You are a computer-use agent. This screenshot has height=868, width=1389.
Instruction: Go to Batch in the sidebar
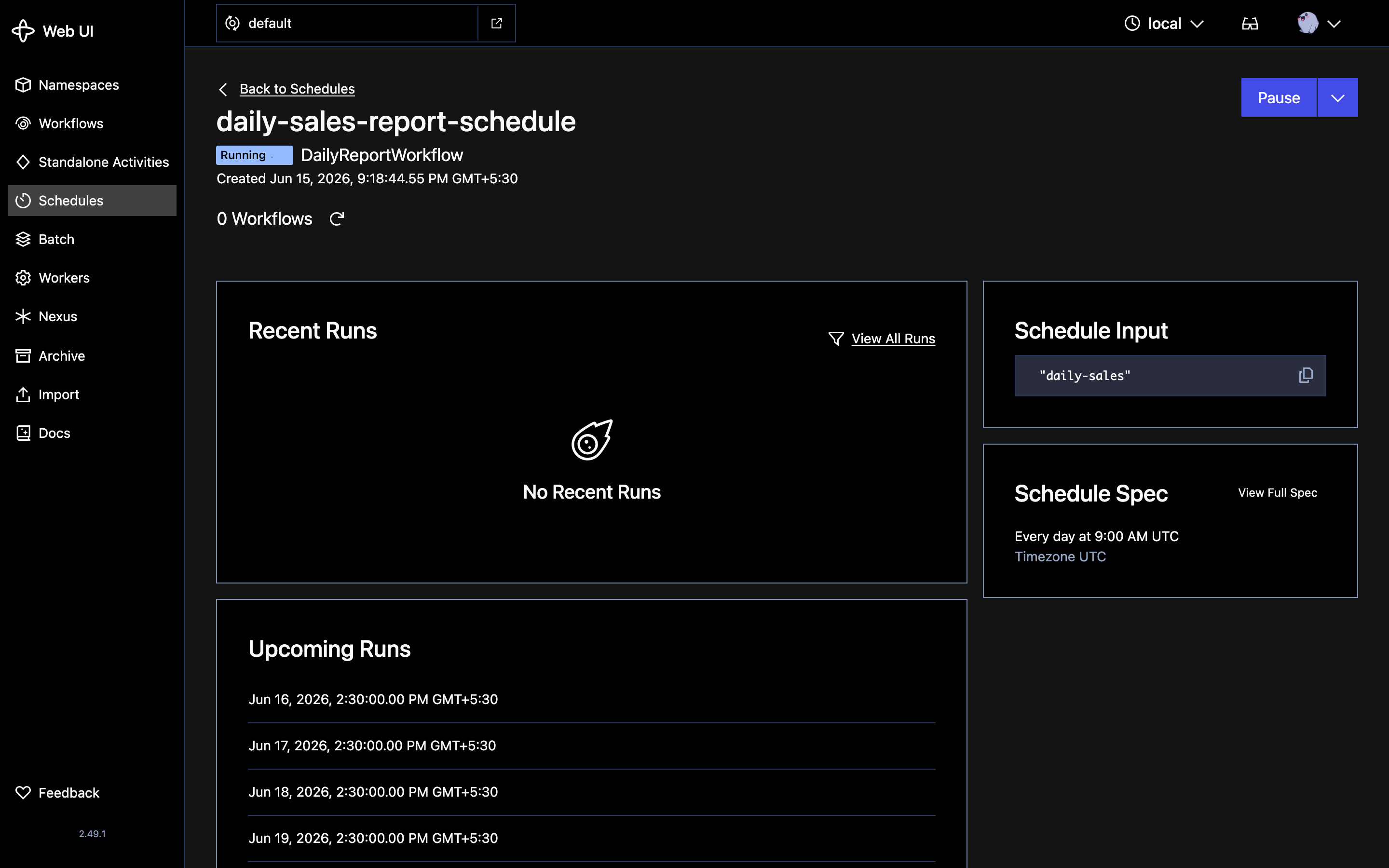coord(92,239)
